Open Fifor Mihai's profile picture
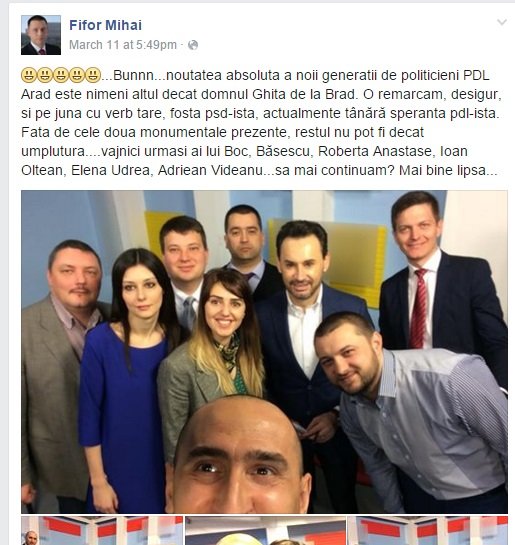This screenshot has height=545, width=515. [41, 35]
